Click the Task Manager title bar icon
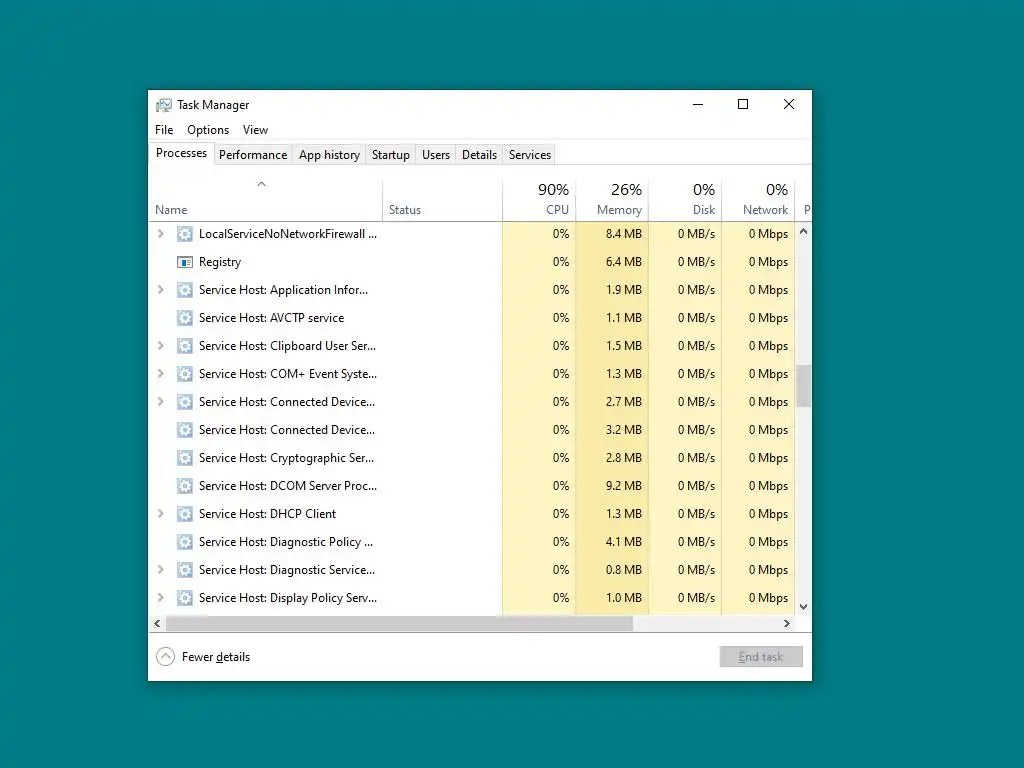1024x768 pixels. click(163, 105)
